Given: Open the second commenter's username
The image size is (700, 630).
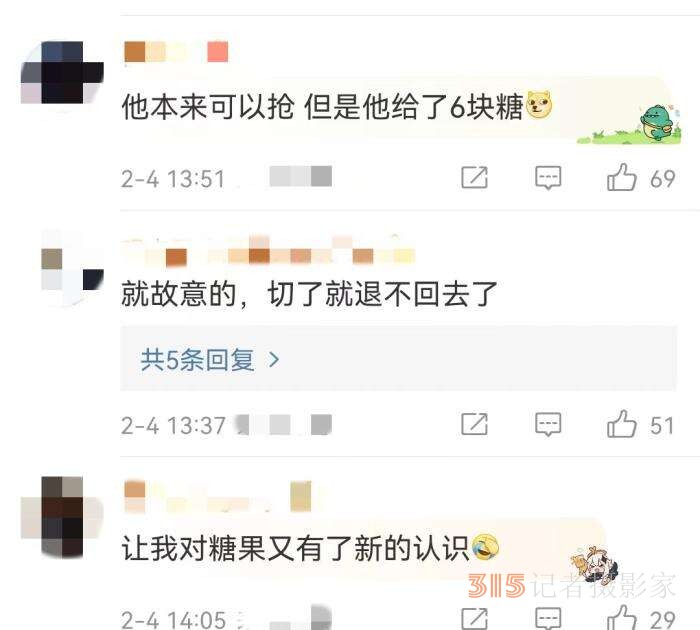Looking at the screenshot, I should pos(268,252).
